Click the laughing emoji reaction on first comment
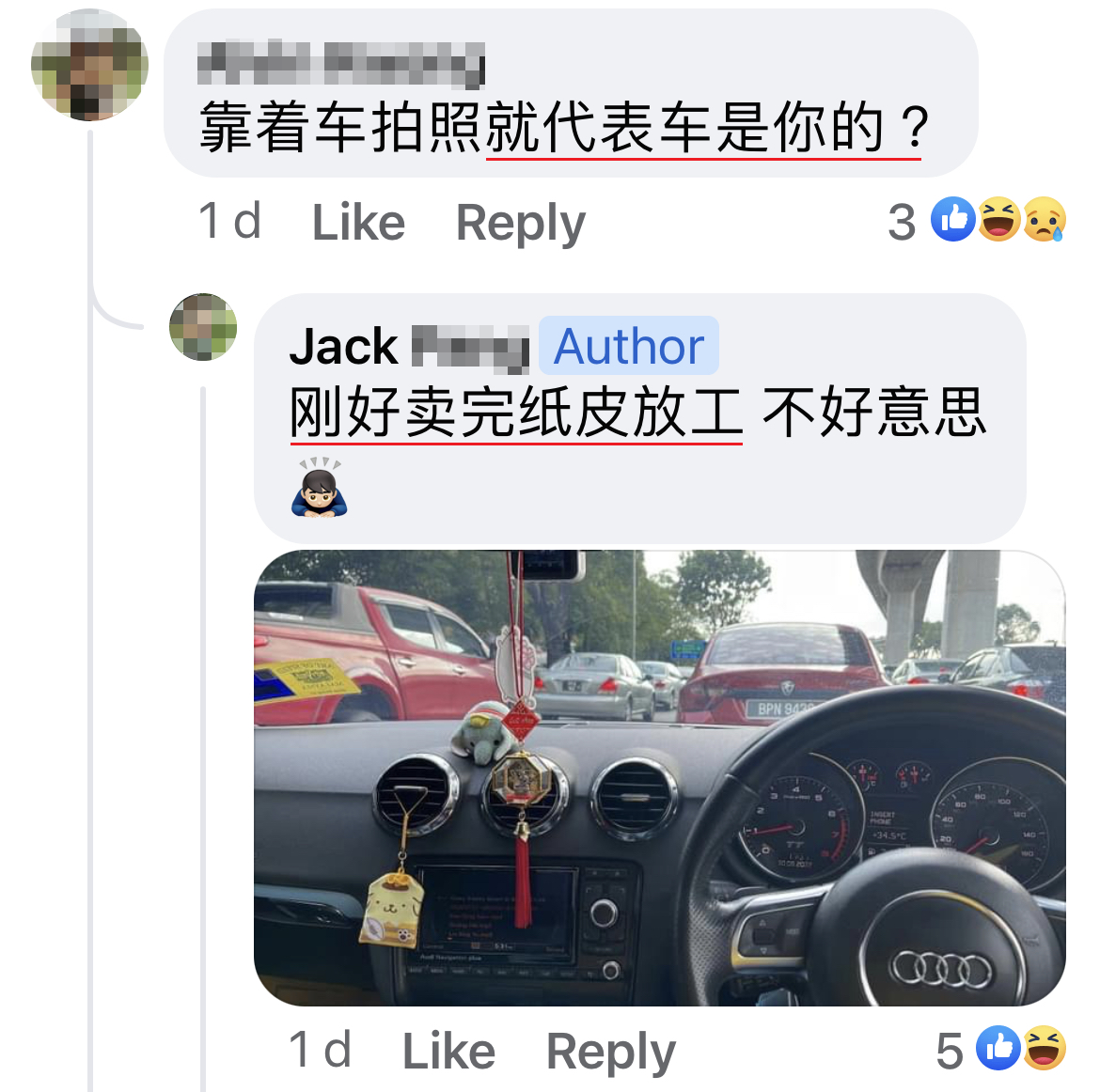 coord(999,220)
